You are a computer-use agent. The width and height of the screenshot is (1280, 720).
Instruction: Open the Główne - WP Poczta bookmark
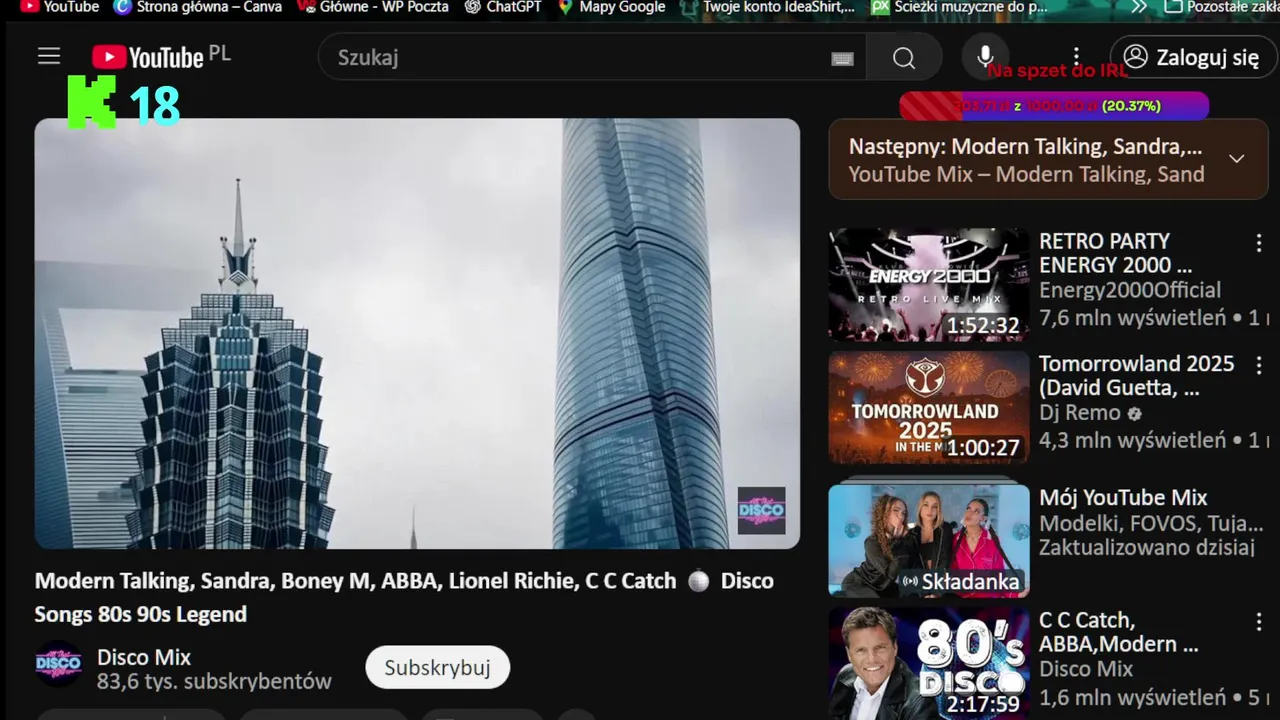pos(373,7)
